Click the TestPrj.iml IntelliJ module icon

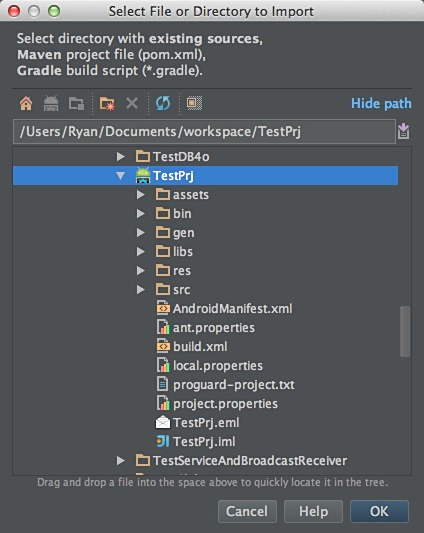[x=163, y=441]
